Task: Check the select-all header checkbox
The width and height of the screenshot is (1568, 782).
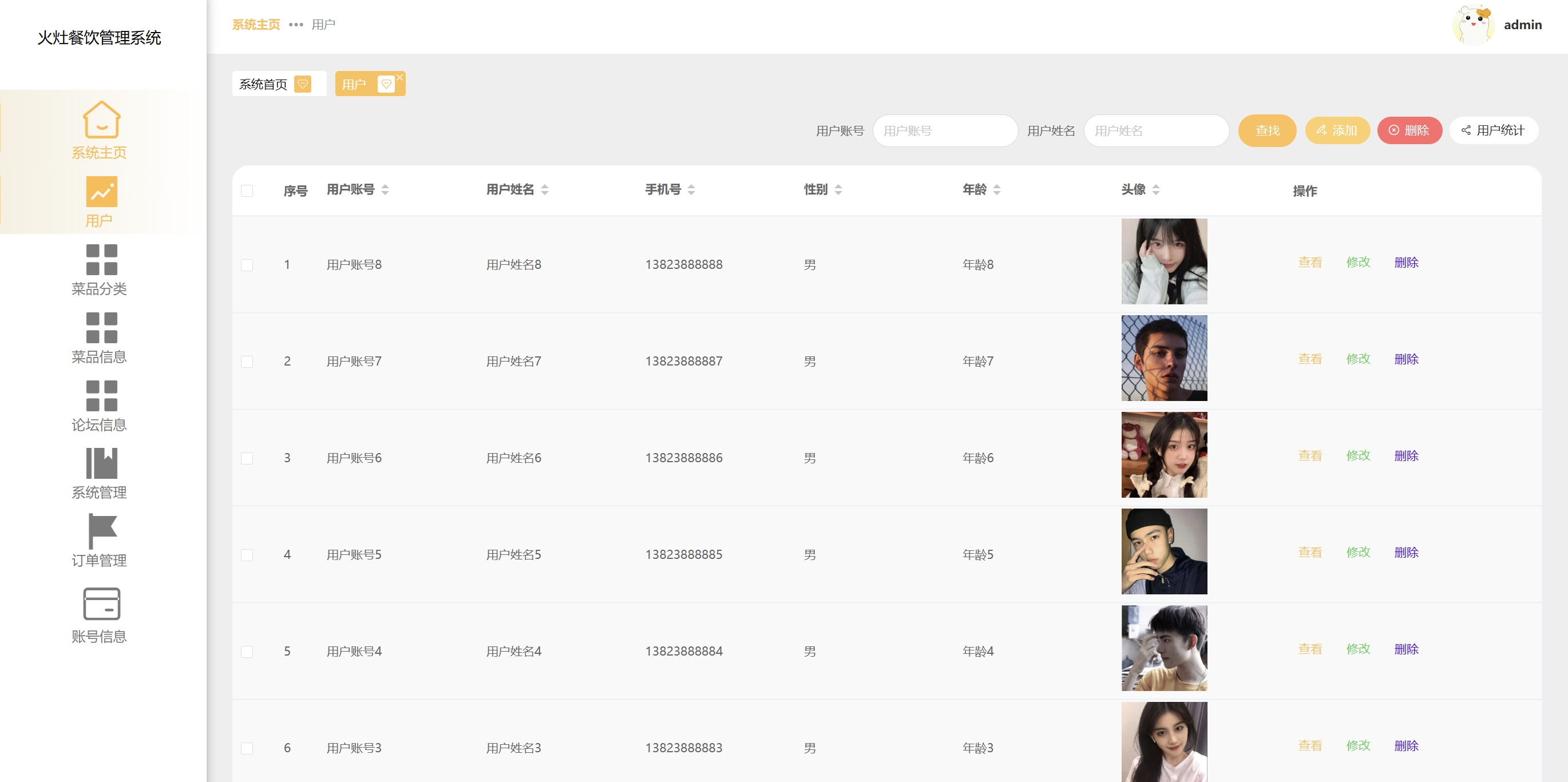Action: coord(247,190)
